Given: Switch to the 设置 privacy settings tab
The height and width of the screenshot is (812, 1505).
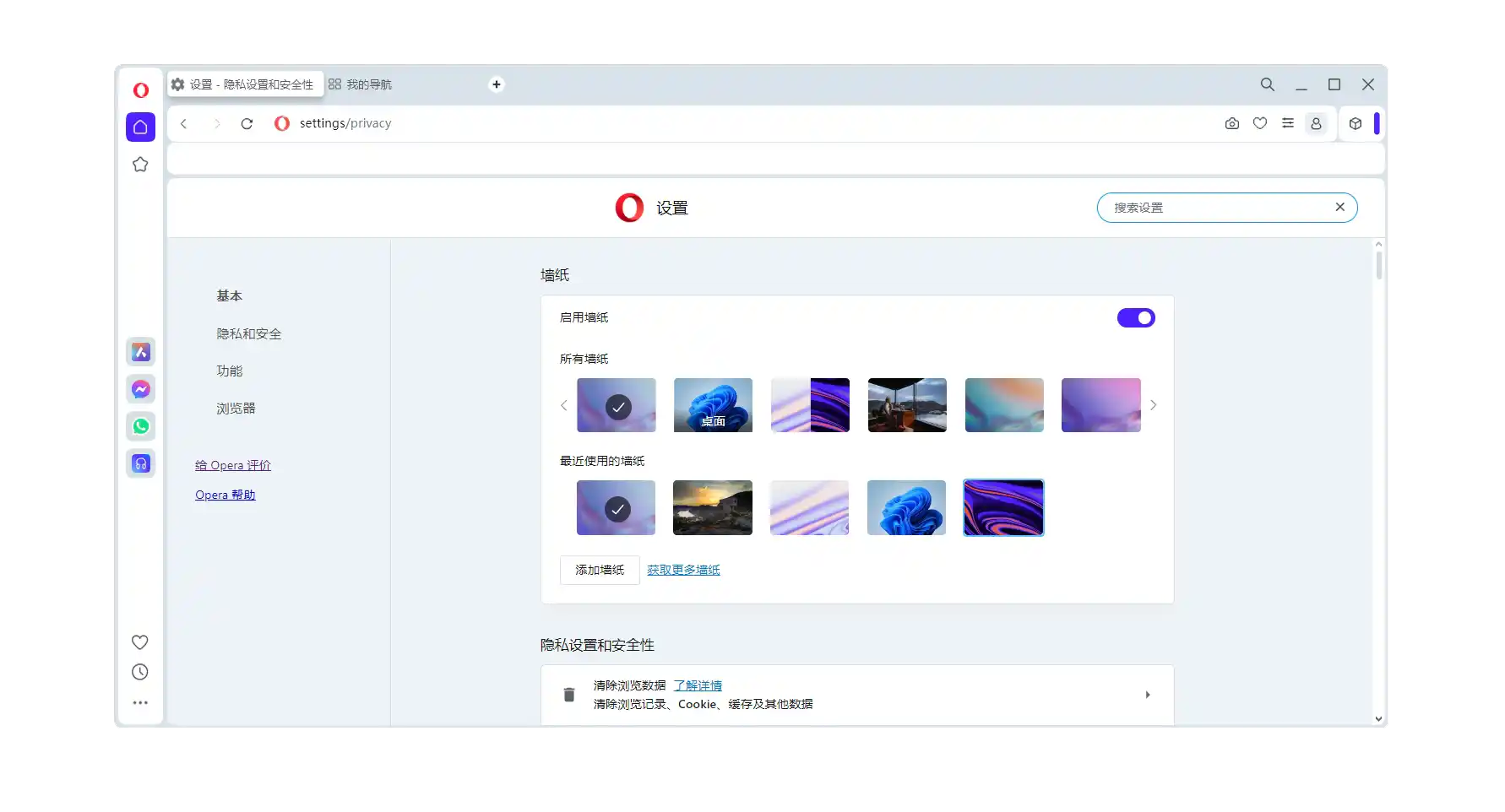Looking at the screenshot, I should (x=244, y=84).
